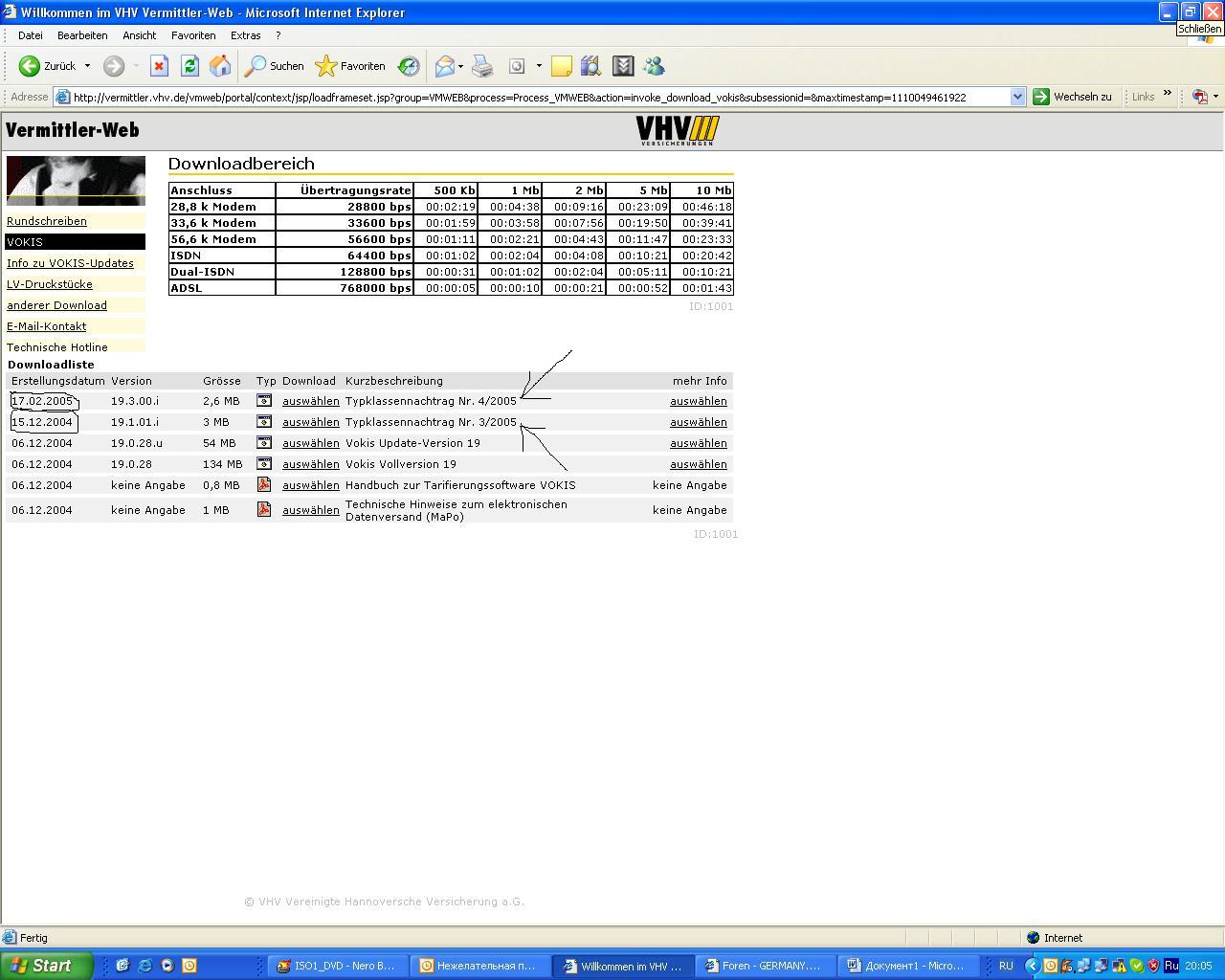1225x980 pixels.
Task: Click into the address URL field
Action: click(536, 97)
